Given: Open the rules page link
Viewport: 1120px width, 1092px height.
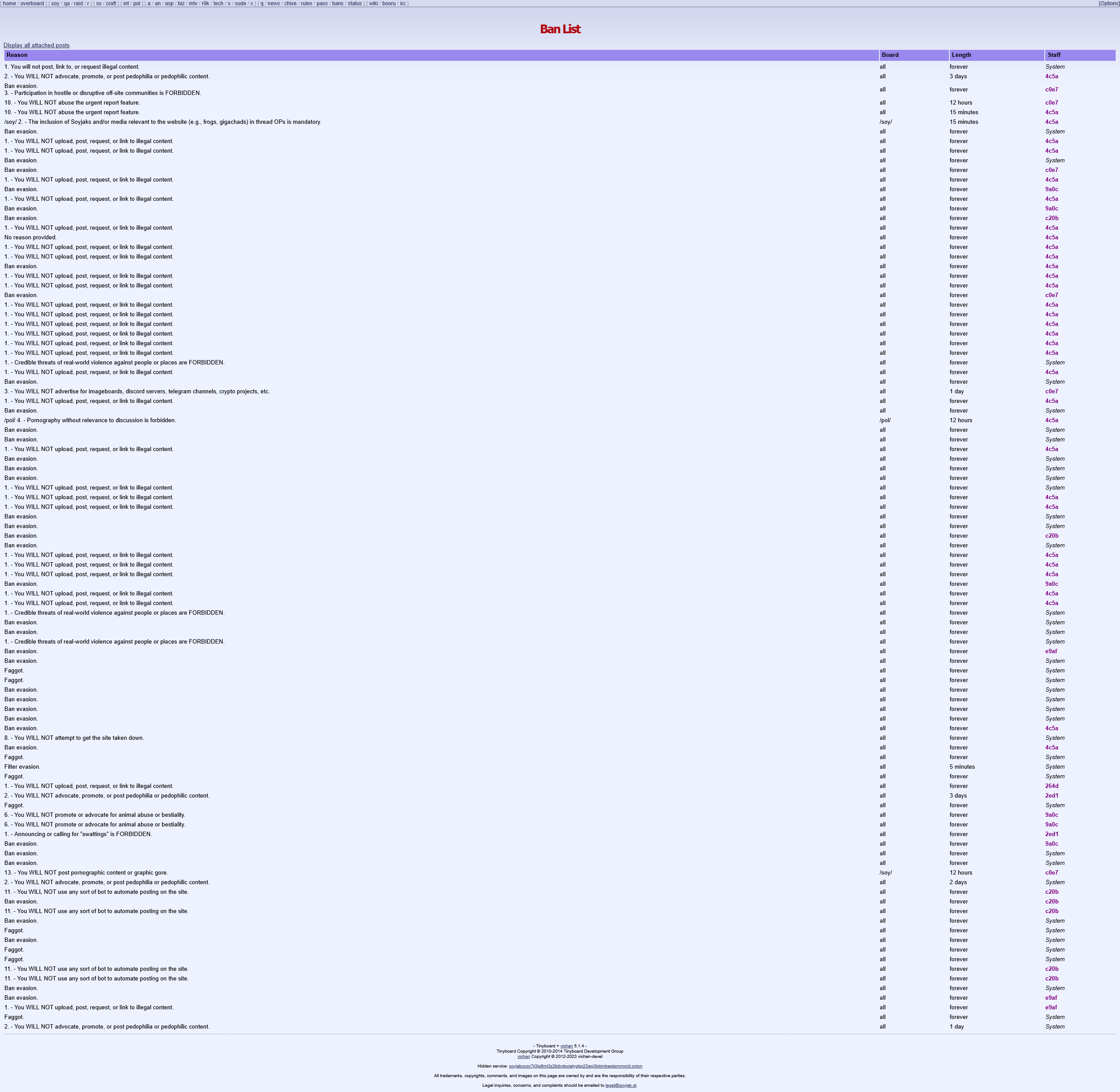Looking at the screenshot, I should click(x=306, y=3).
